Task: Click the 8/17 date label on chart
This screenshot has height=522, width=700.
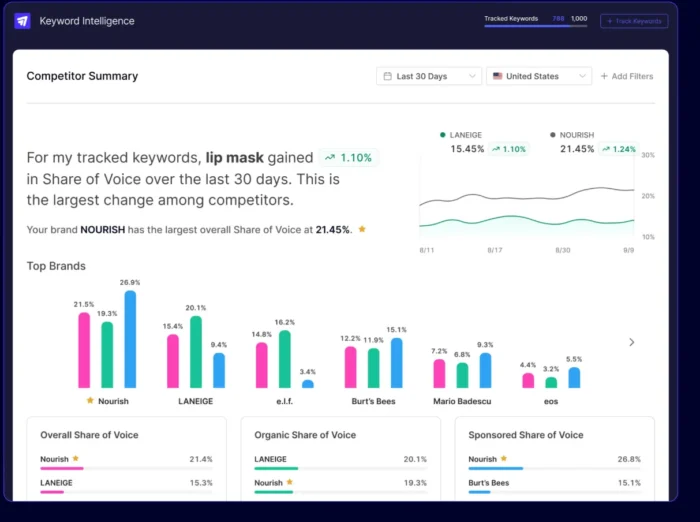Action: pyautogui.click(x=495, y=250)
